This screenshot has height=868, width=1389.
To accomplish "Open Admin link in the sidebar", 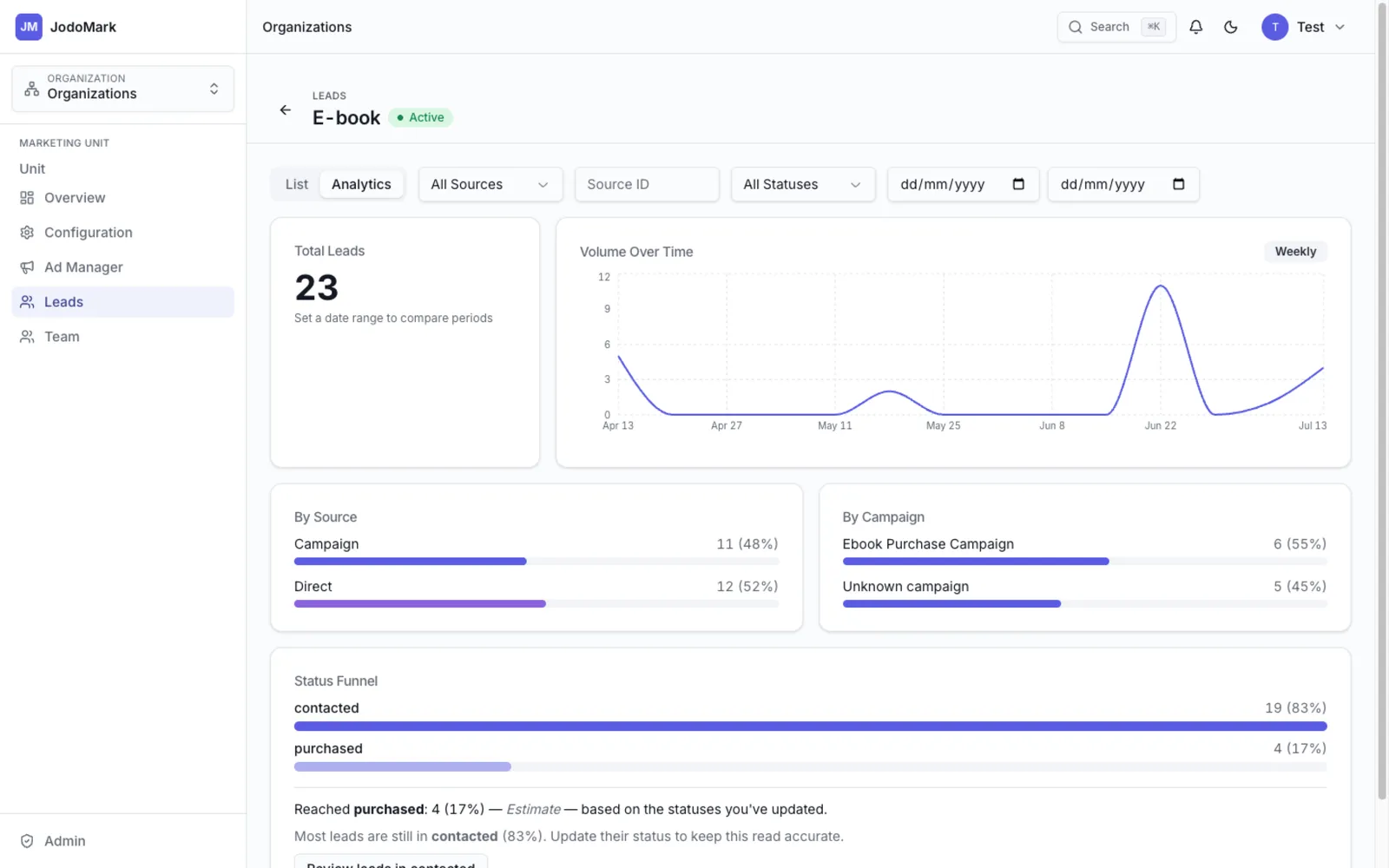I will pos(122,841).
